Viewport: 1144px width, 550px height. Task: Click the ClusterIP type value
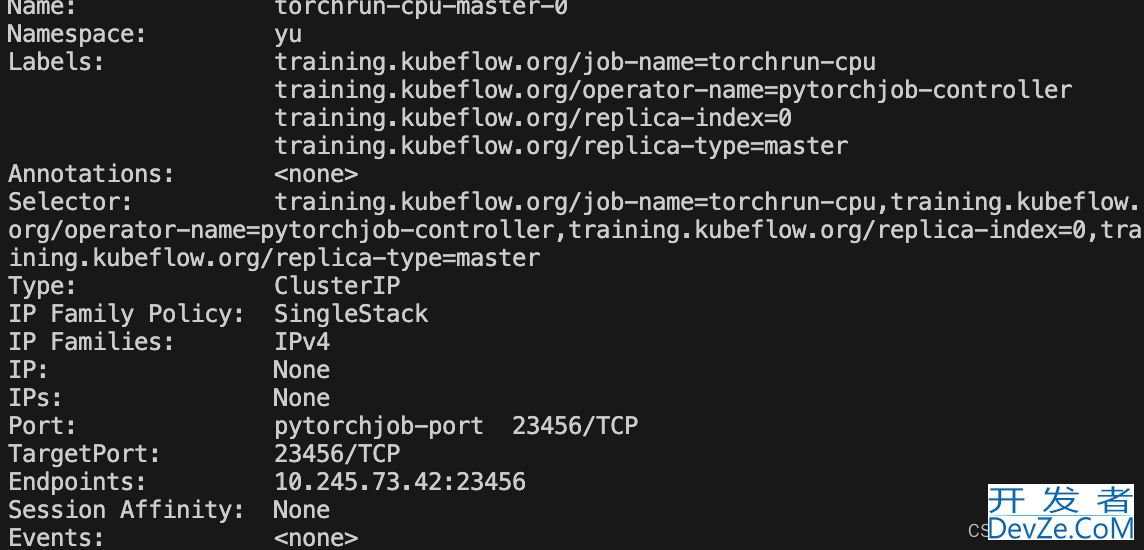337,286
